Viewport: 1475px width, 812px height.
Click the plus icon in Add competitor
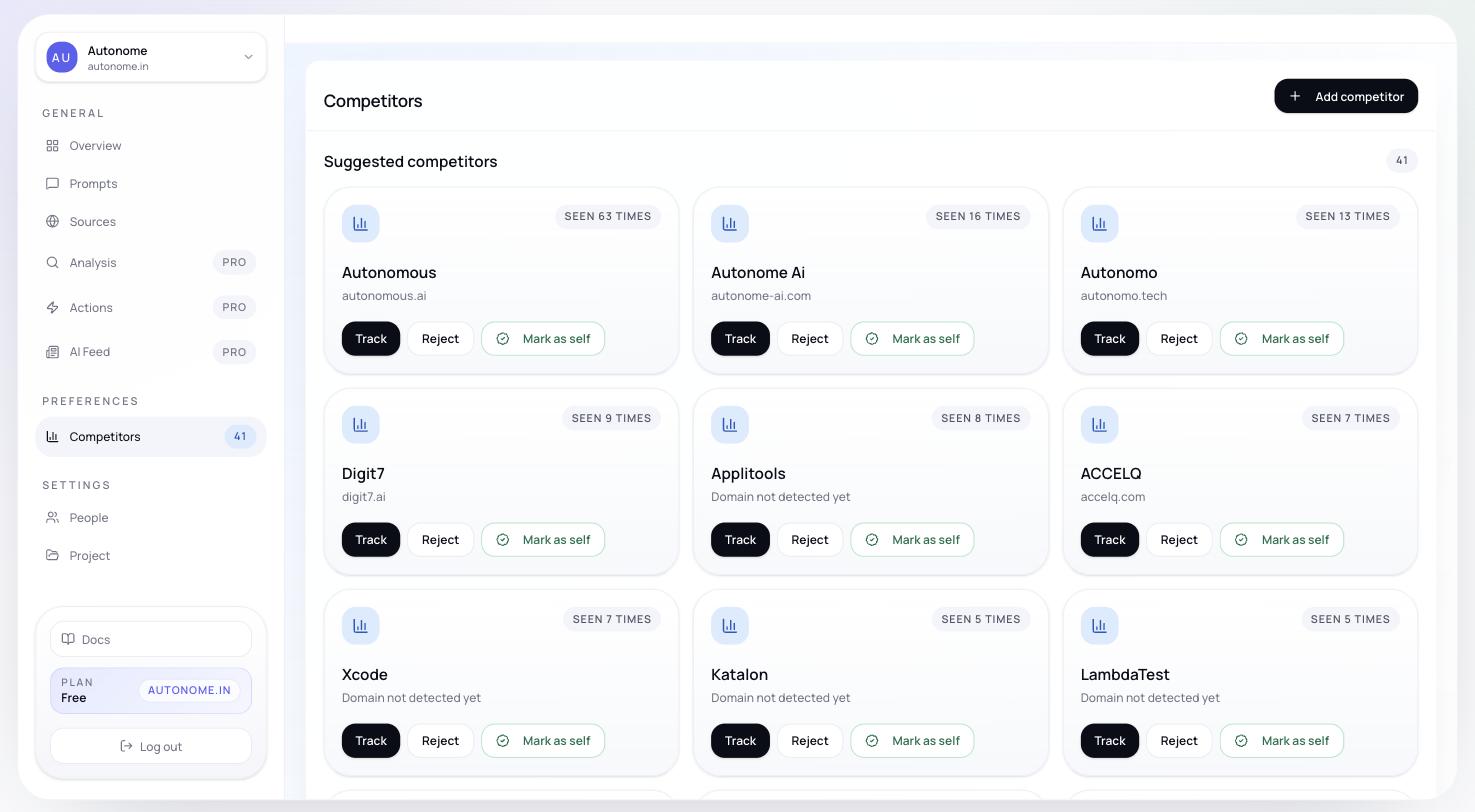pyautogui.click(x=1295, y=96)
